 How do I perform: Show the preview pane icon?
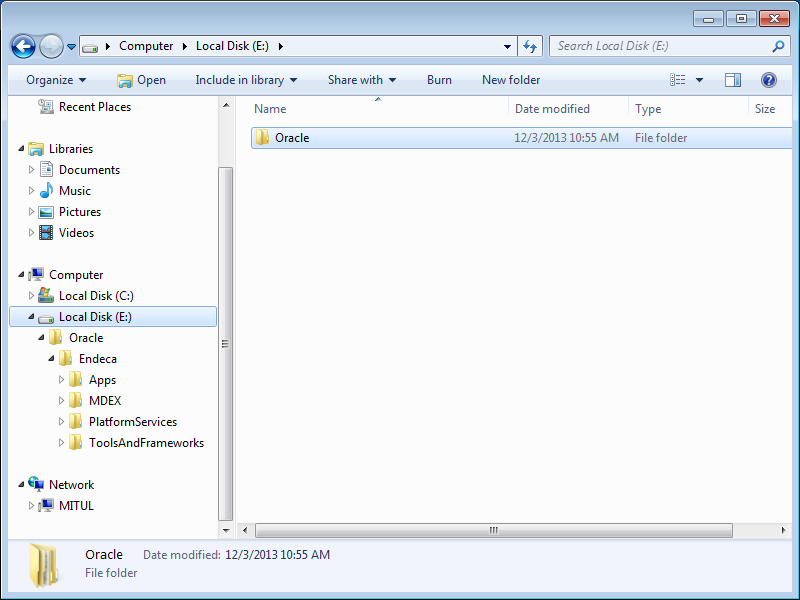click(733, 80)
